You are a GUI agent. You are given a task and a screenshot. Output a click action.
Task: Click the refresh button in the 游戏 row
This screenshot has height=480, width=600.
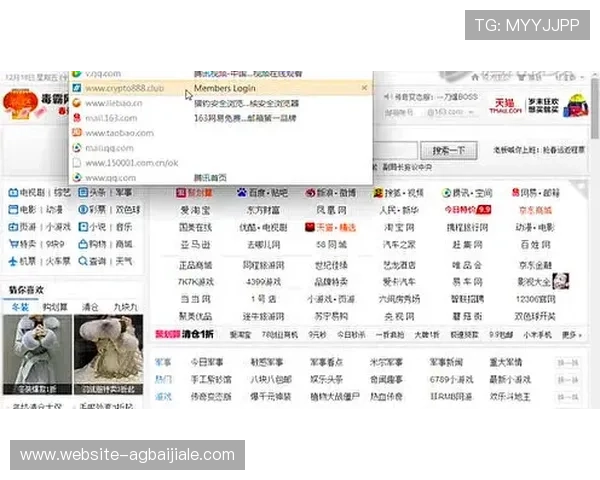567,397
